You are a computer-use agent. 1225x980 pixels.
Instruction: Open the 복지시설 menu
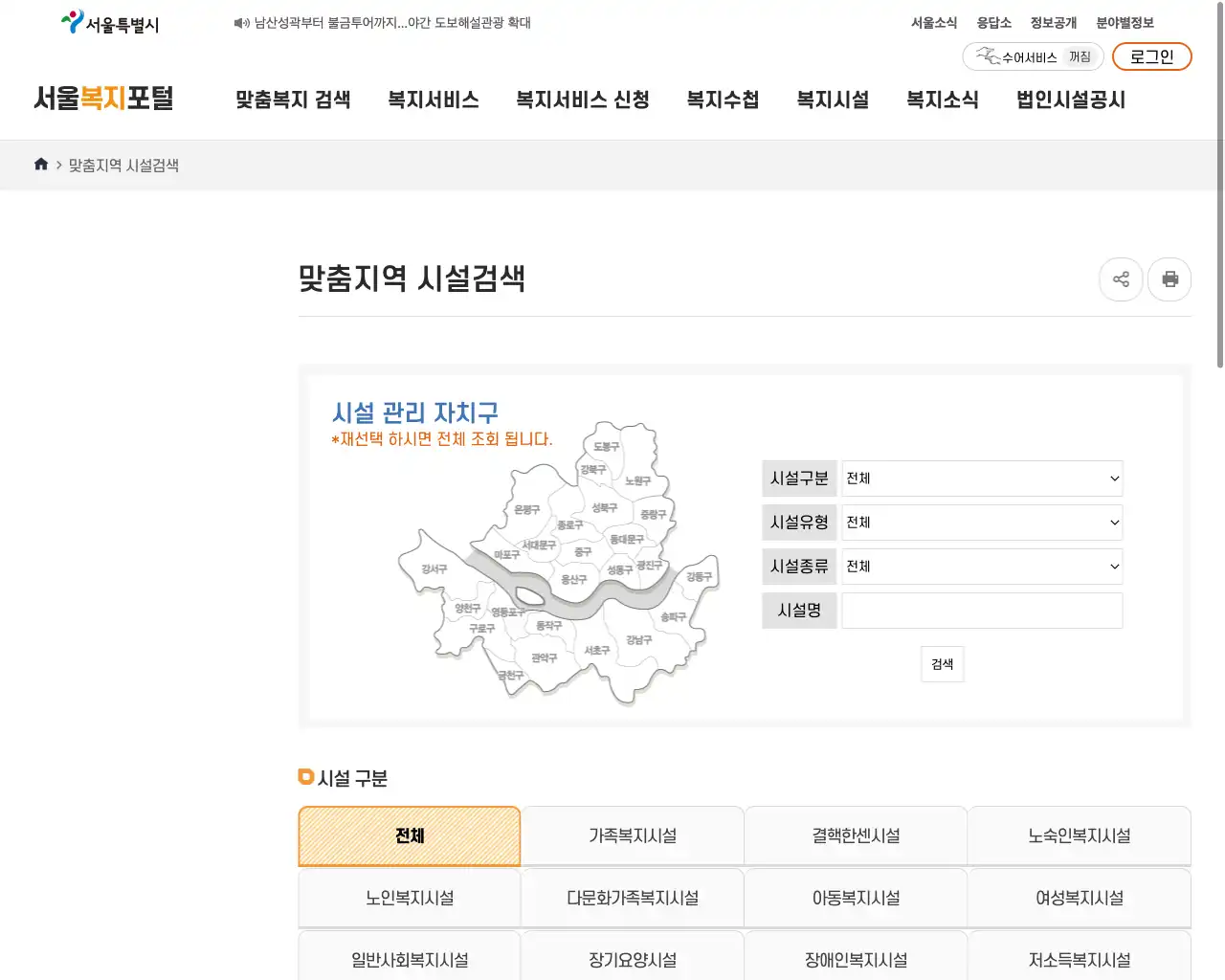[x=833, y=100]
